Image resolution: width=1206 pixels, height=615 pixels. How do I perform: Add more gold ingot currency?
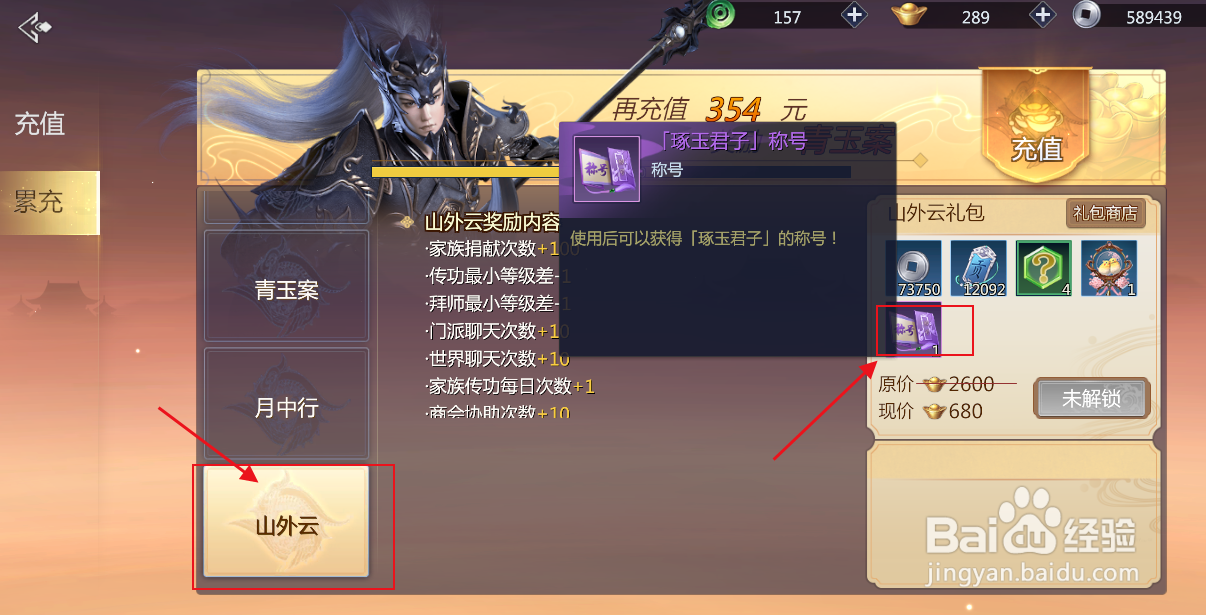(1042, 15)
